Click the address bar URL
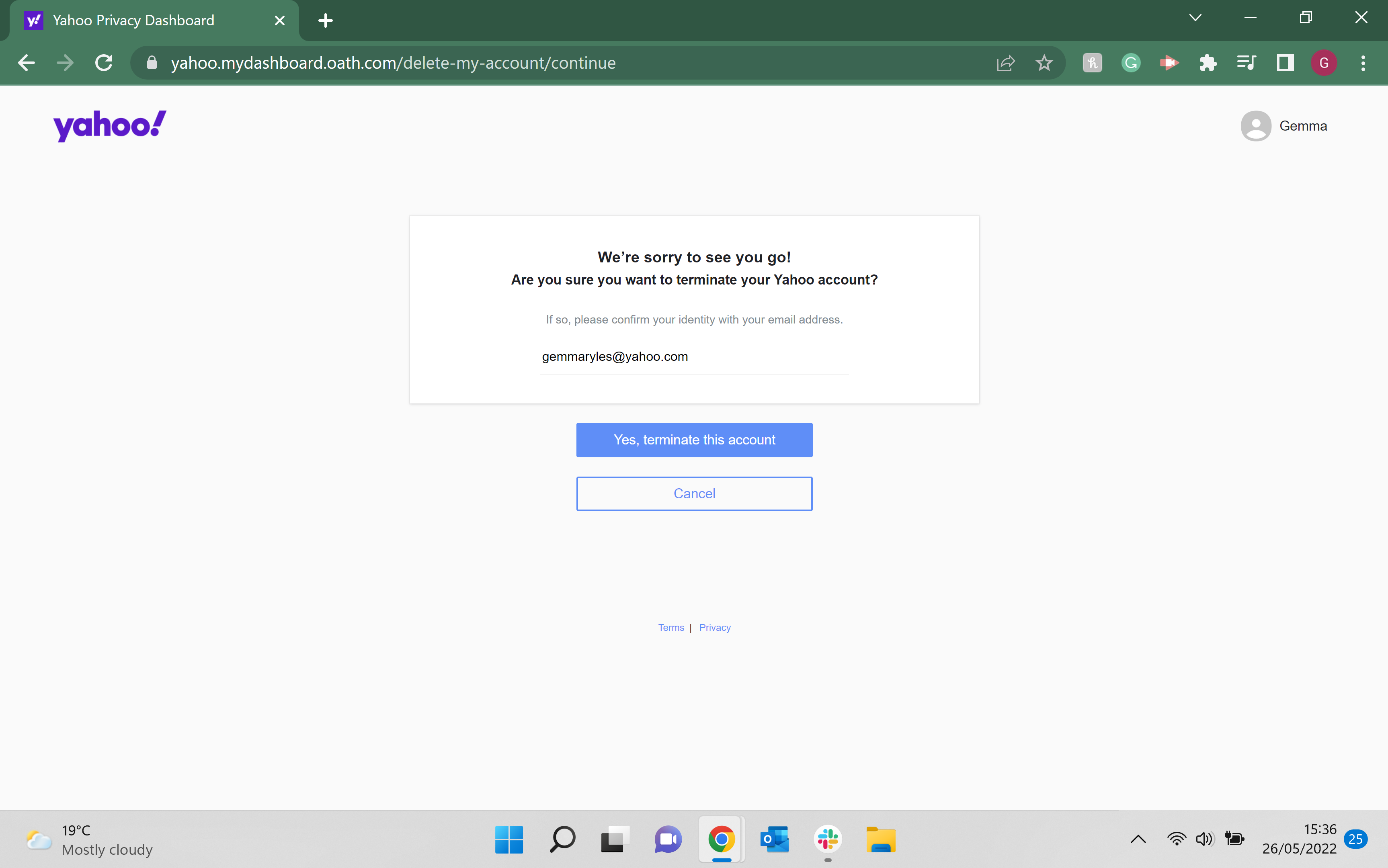Screen dimensions: 1388x868 tap(393, 63)
